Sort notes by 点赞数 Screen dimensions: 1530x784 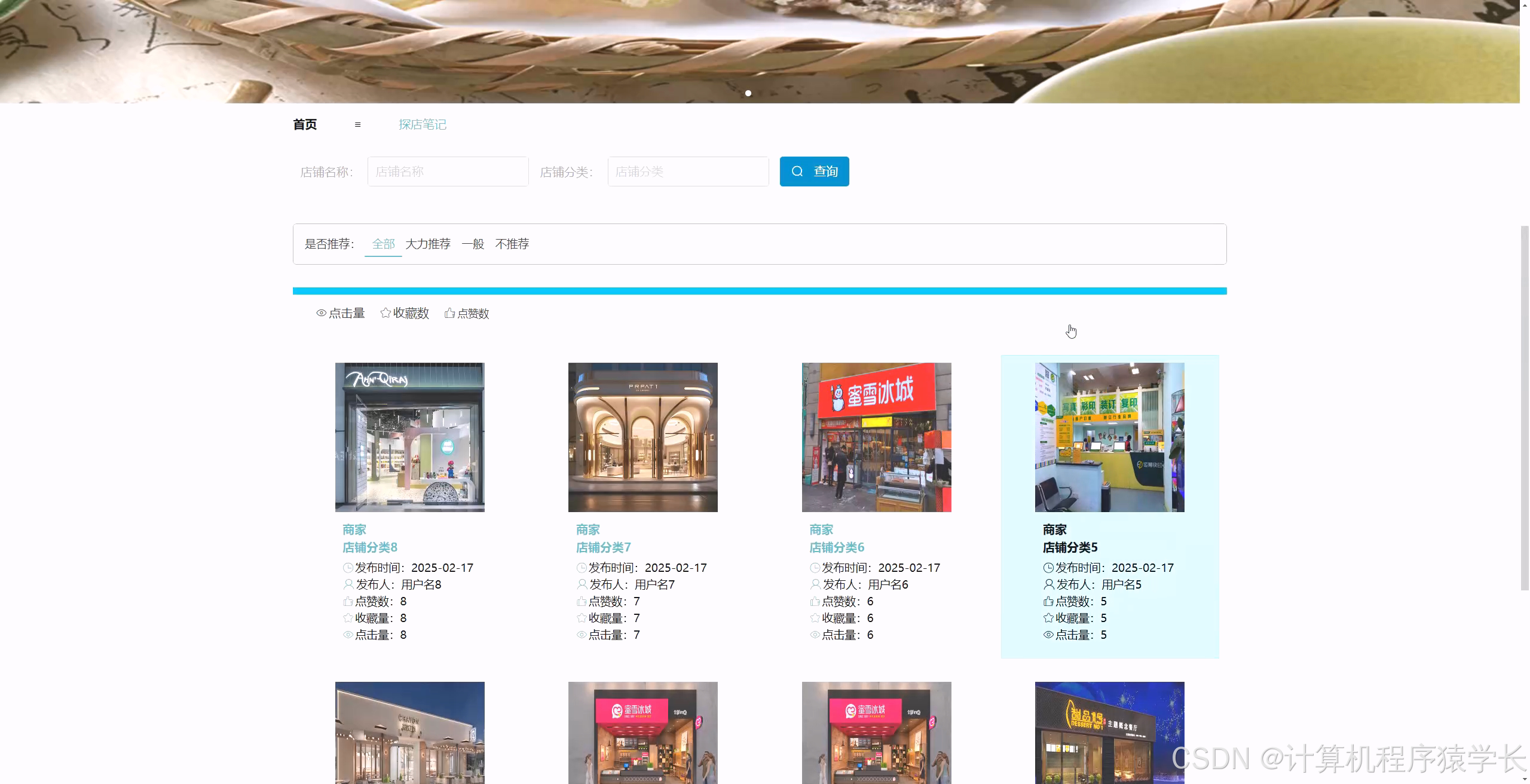(467, 313)
